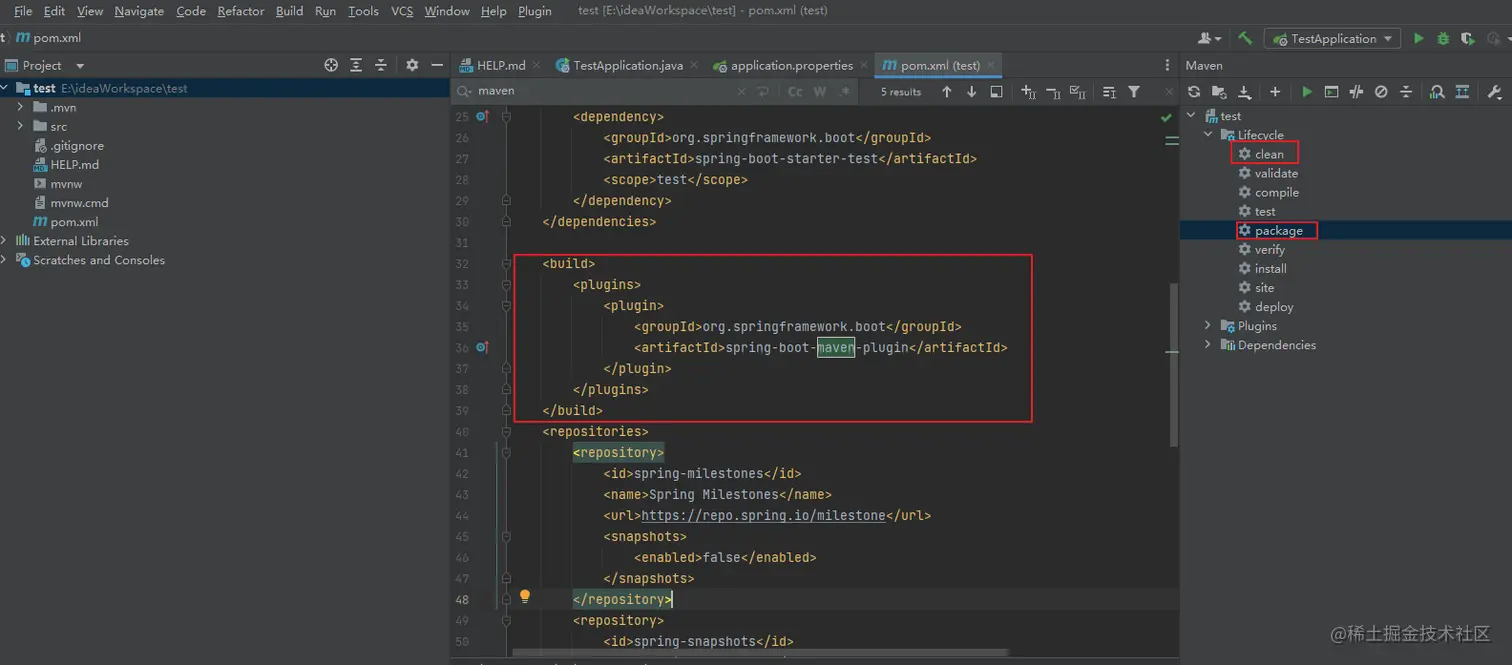
Task: Clear the maven search text
Action: pos(741,91)
